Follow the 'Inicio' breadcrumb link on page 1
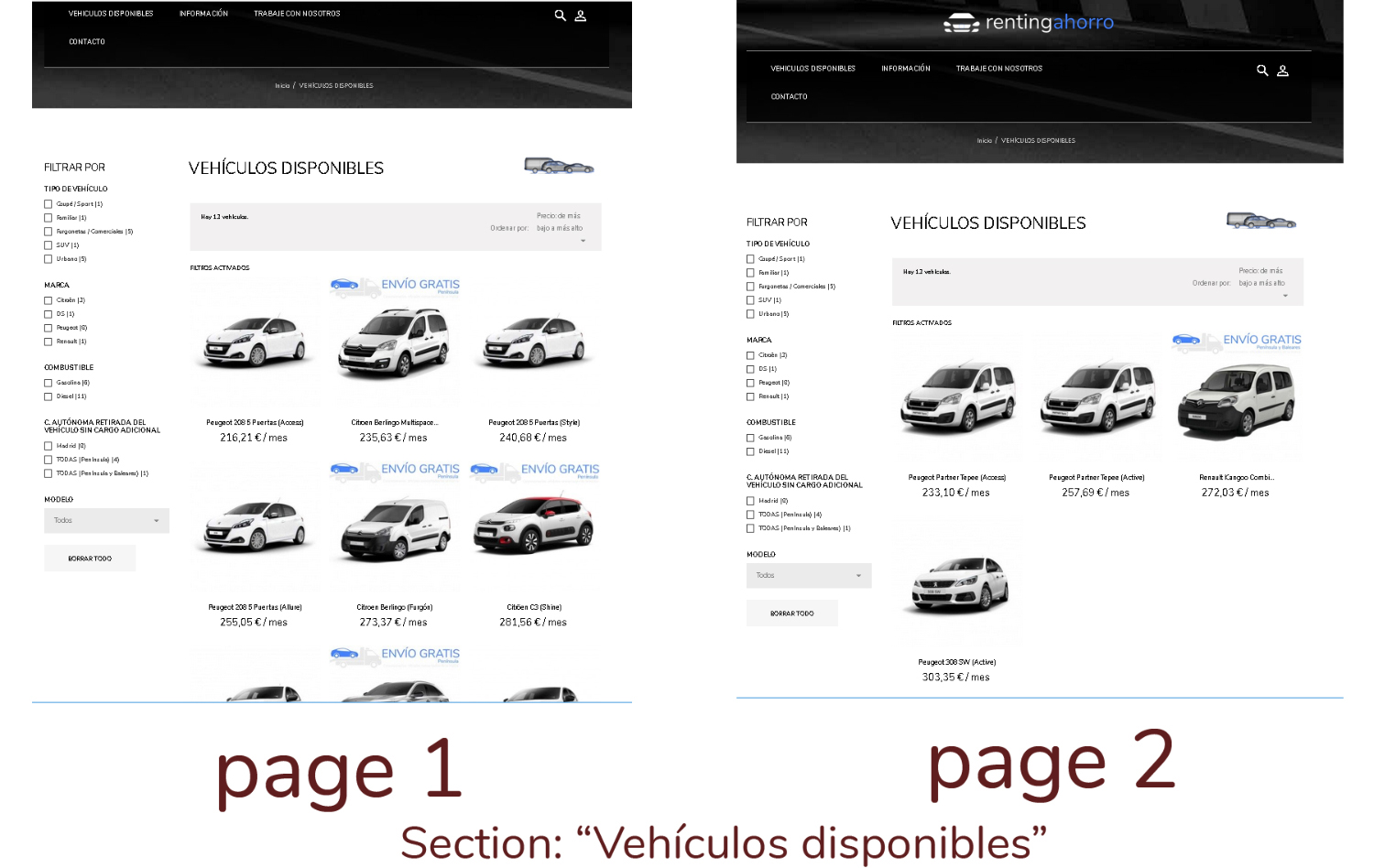1374x868 pixels. click(282, 86)
